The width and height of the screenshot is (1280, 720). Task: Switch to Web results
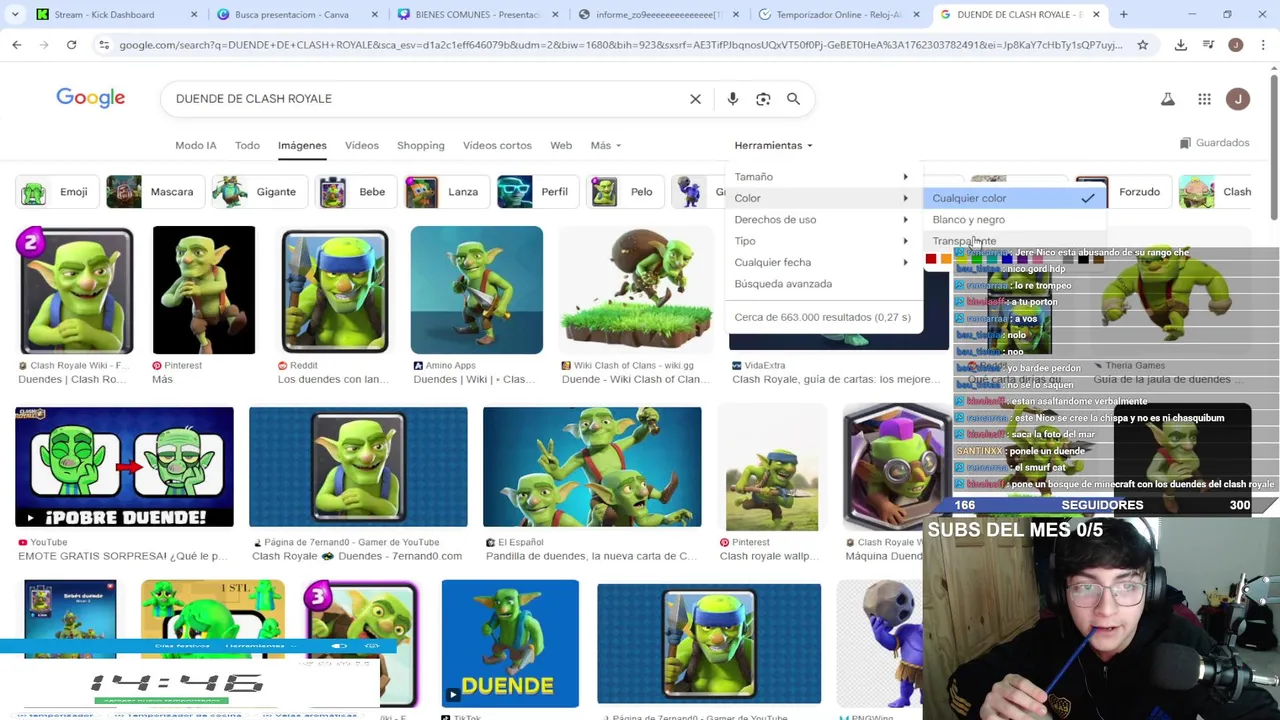[x=561, y=146]
